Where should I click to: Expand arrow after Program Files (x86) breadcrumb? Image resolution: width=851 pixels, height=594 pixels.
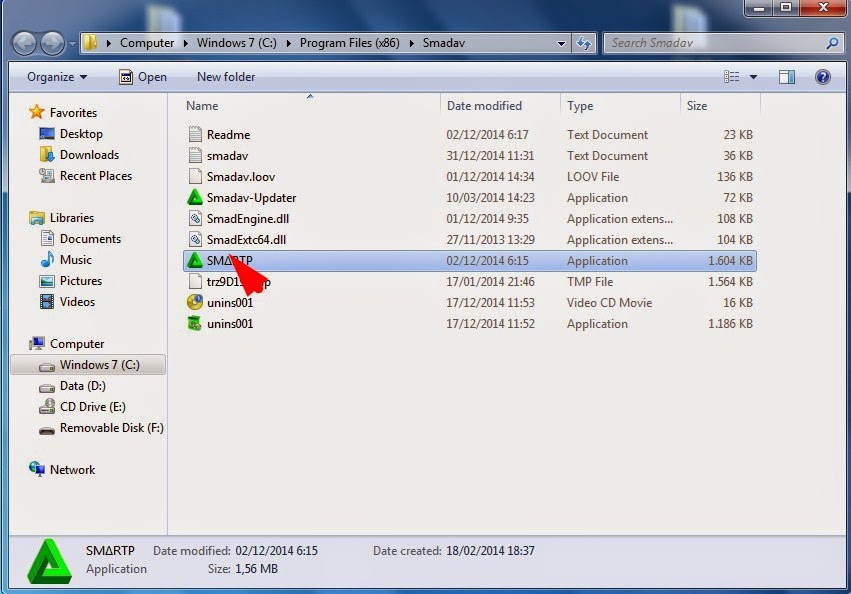click(411, 43)
